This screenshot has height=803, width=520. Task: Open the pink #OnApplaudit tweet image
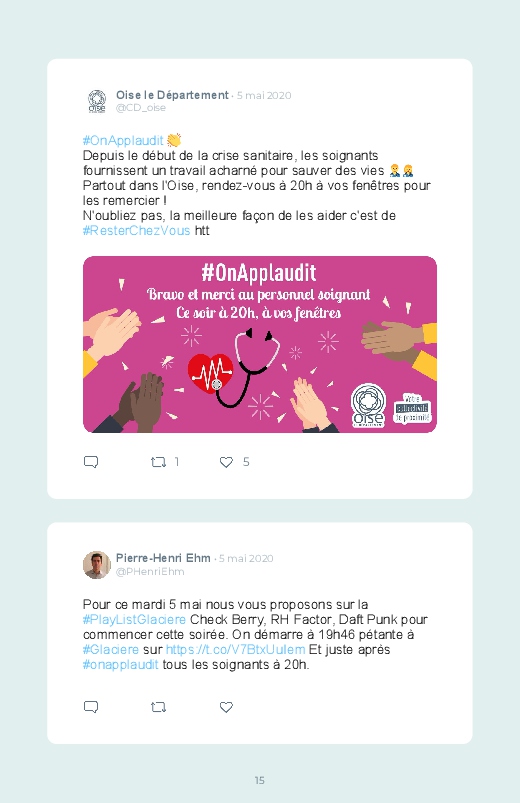[260, 345]
